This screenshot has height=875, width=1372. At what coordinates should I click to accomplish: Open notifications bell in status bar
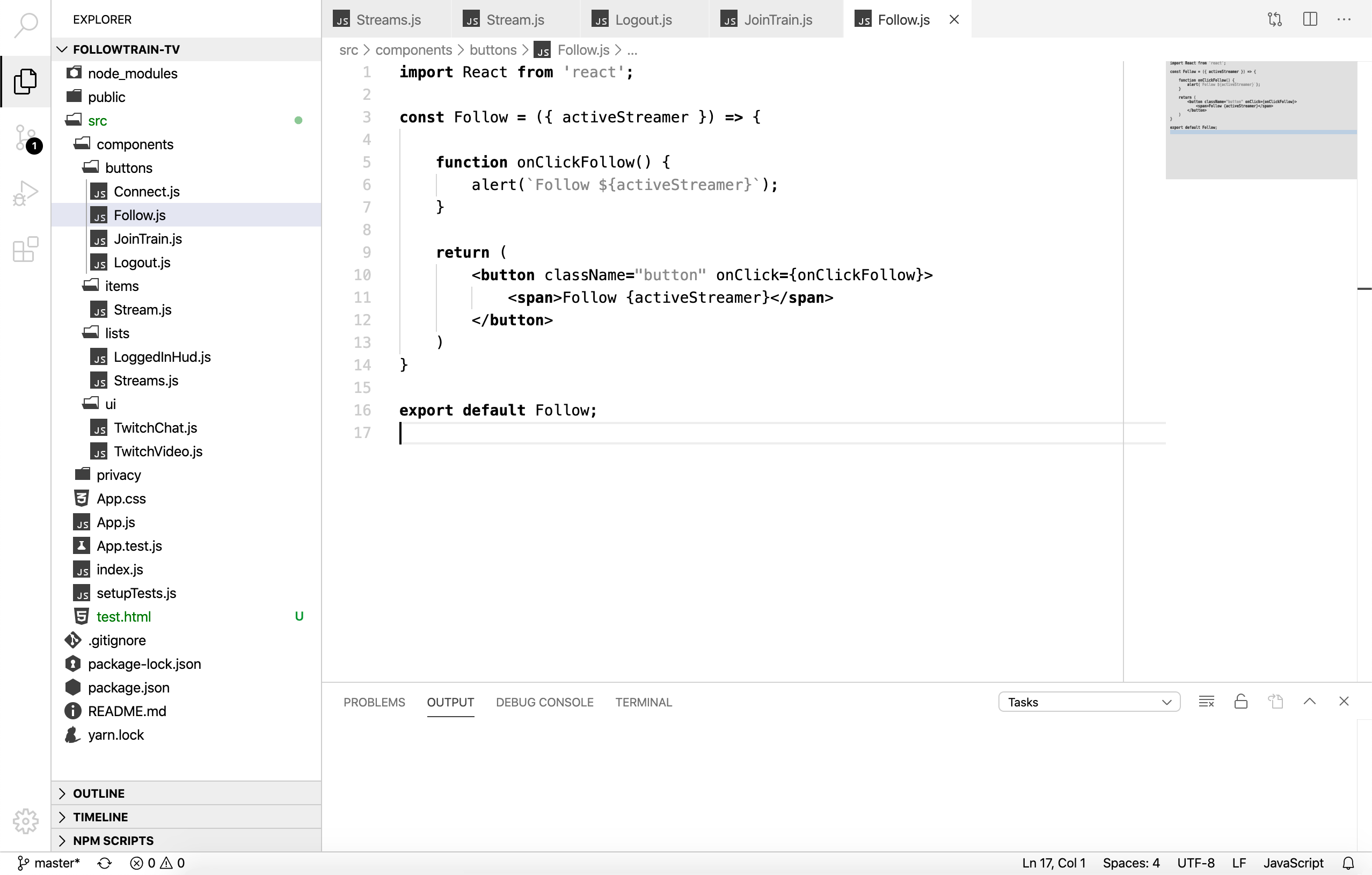pyautogui.click(x=1348, y=863)
